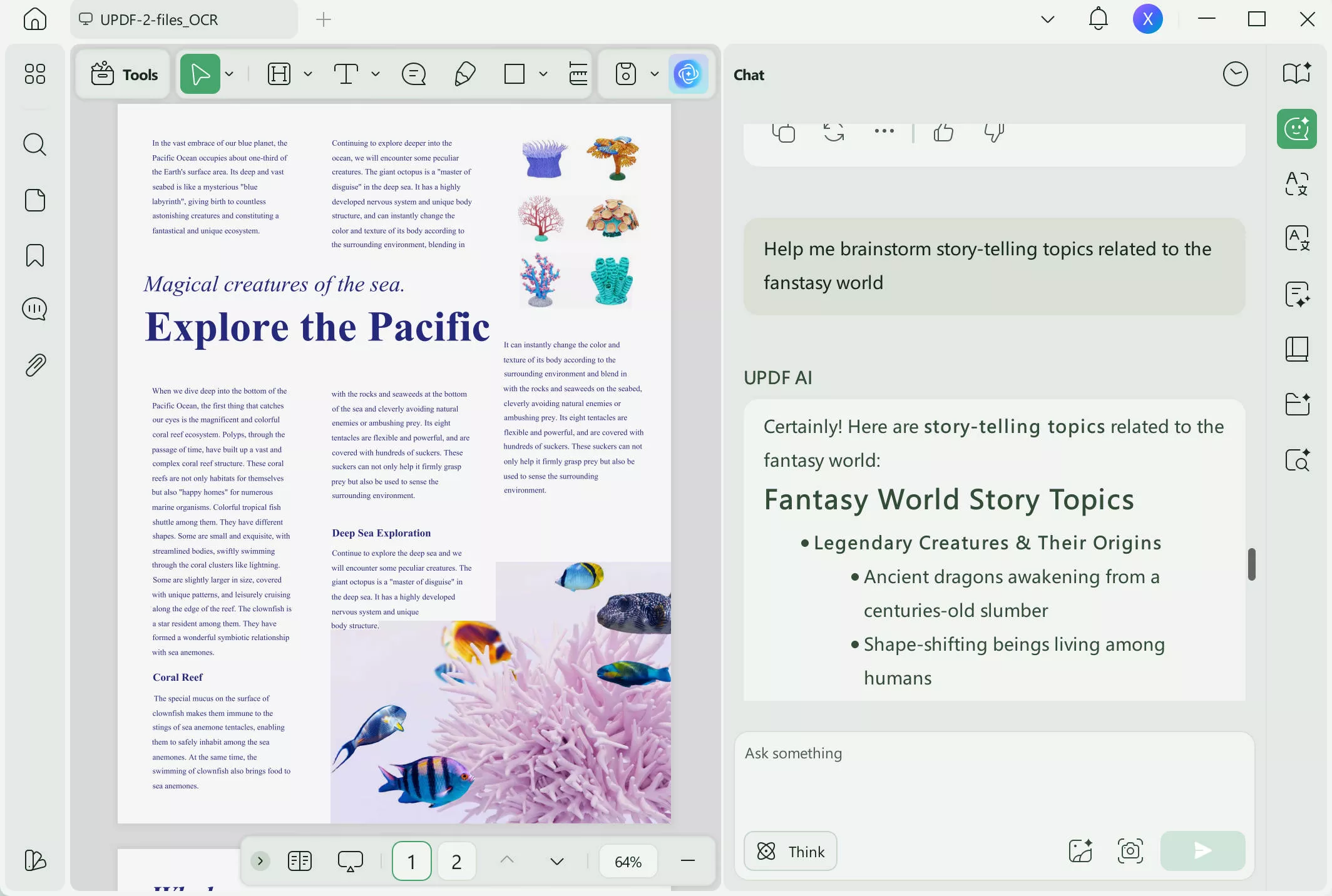Click the attachments paperclip icon in the sidebar
The width and height of the screenshot is (1332, 896).
35,365
